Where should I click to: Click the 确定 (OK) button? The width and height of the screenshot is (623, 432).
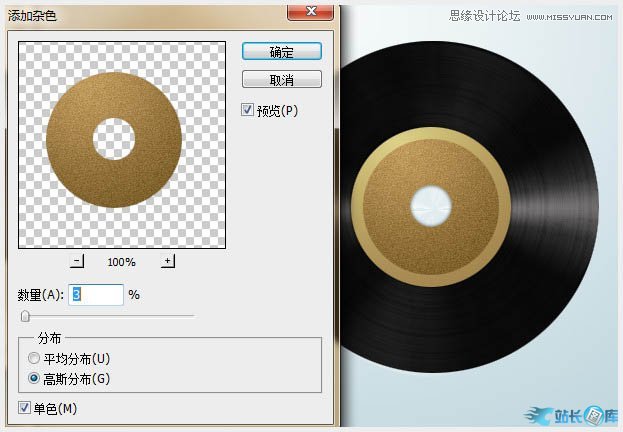(x=281, y=50)
